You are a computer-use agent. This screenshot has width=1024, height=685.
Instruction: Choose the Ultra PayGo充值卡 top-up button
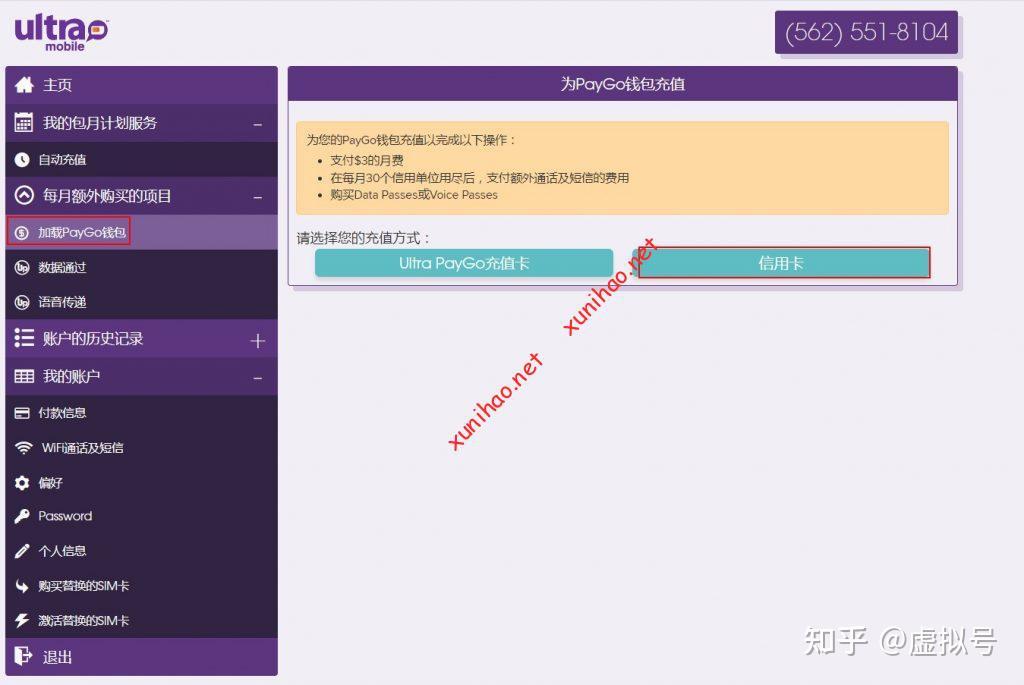click(464, 263)
